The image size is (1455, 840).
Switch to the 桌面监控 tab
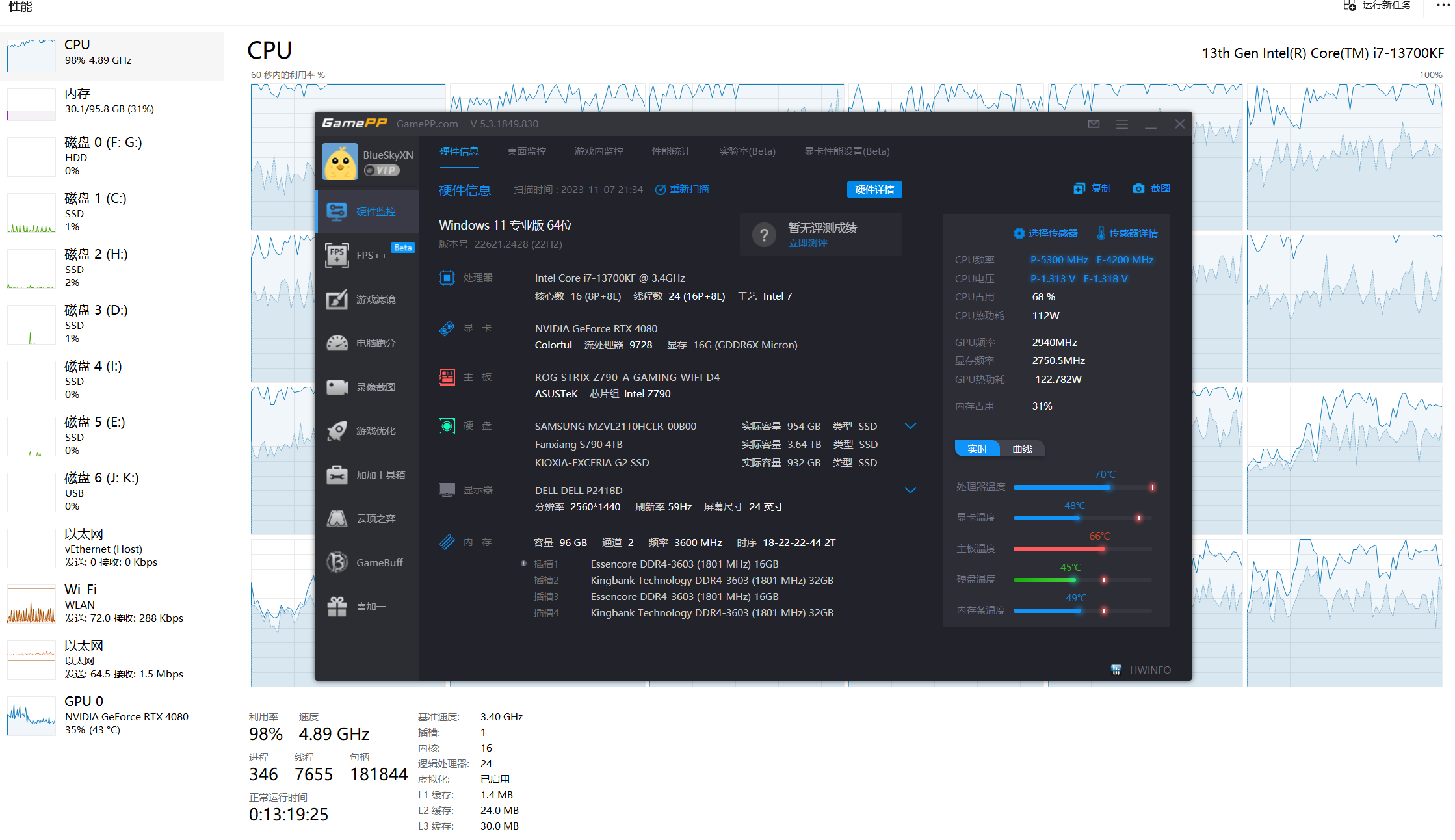(x=527, y=151)
